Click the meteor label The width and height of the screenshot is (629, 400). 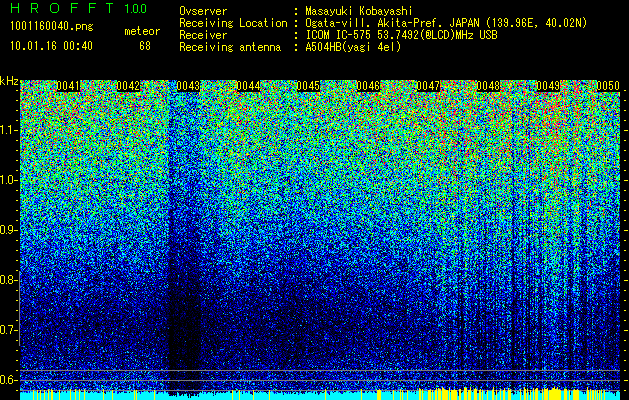coord(142,31)
